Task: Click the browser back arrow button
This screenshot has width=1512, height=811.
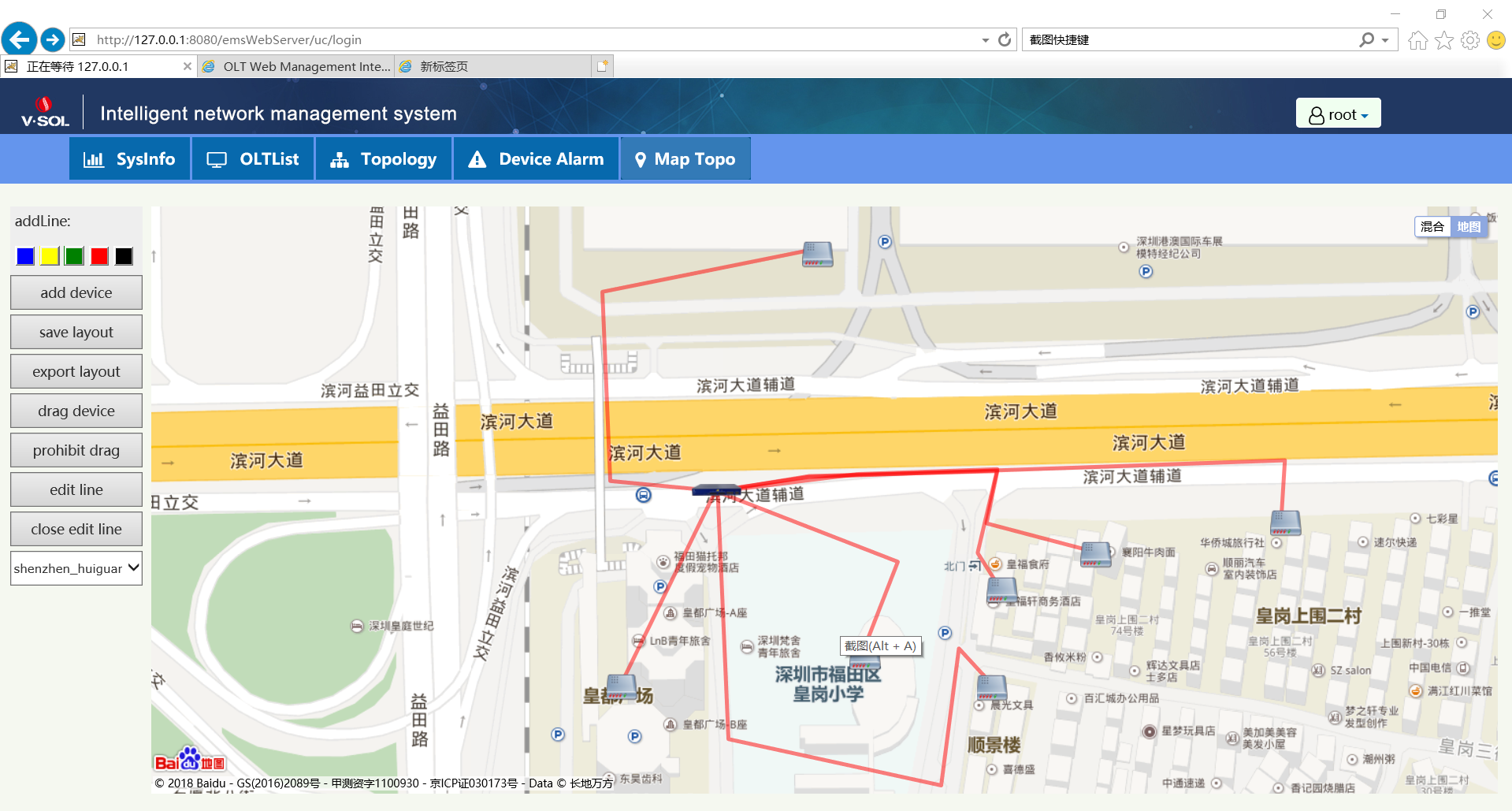Action: (19, 39)
